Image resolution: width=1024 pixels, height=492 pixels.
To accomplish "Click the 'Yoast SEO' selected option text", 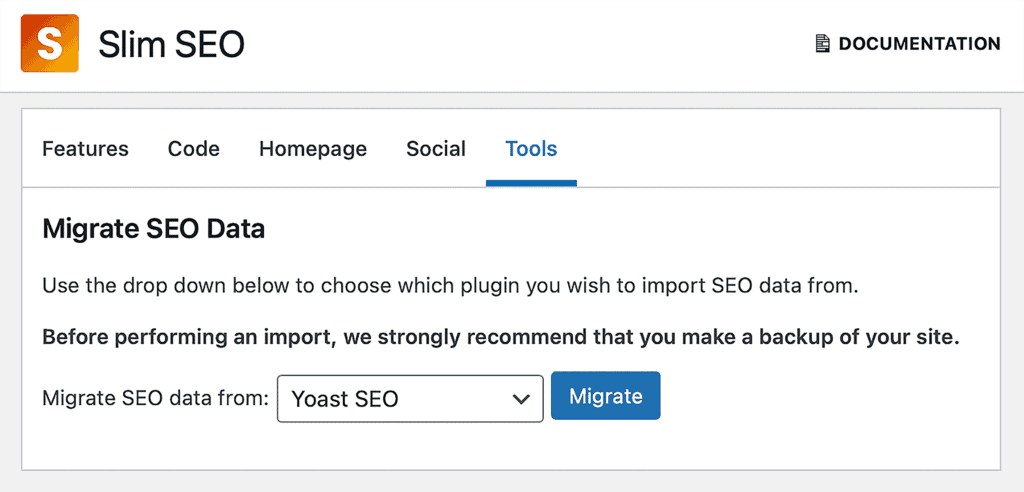I will point(345,399).
